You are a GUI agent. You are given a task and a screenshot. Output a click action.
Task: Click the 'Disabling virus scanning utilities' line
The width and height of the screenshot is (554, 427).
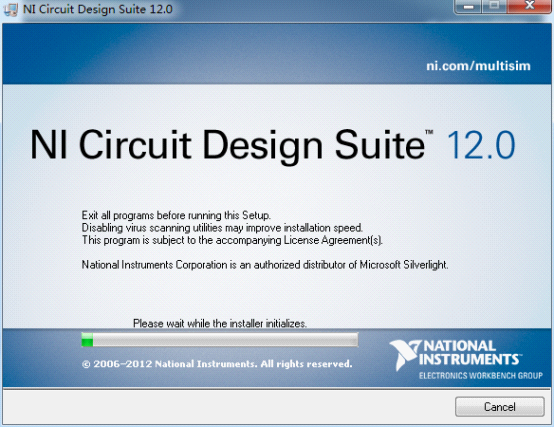[x=222, y=228]
